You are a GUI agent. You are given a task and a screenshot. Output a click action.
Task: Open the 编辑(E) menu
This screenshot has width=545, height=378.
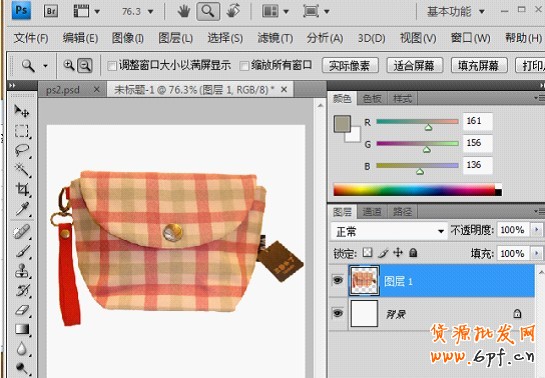point(80,38)
